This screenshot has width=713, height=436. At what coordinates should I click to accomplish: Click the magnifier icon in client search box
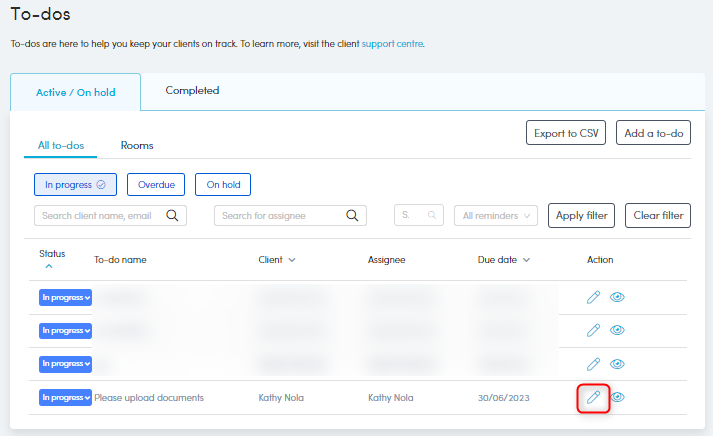pyautogui.click(x=172, y=215)
